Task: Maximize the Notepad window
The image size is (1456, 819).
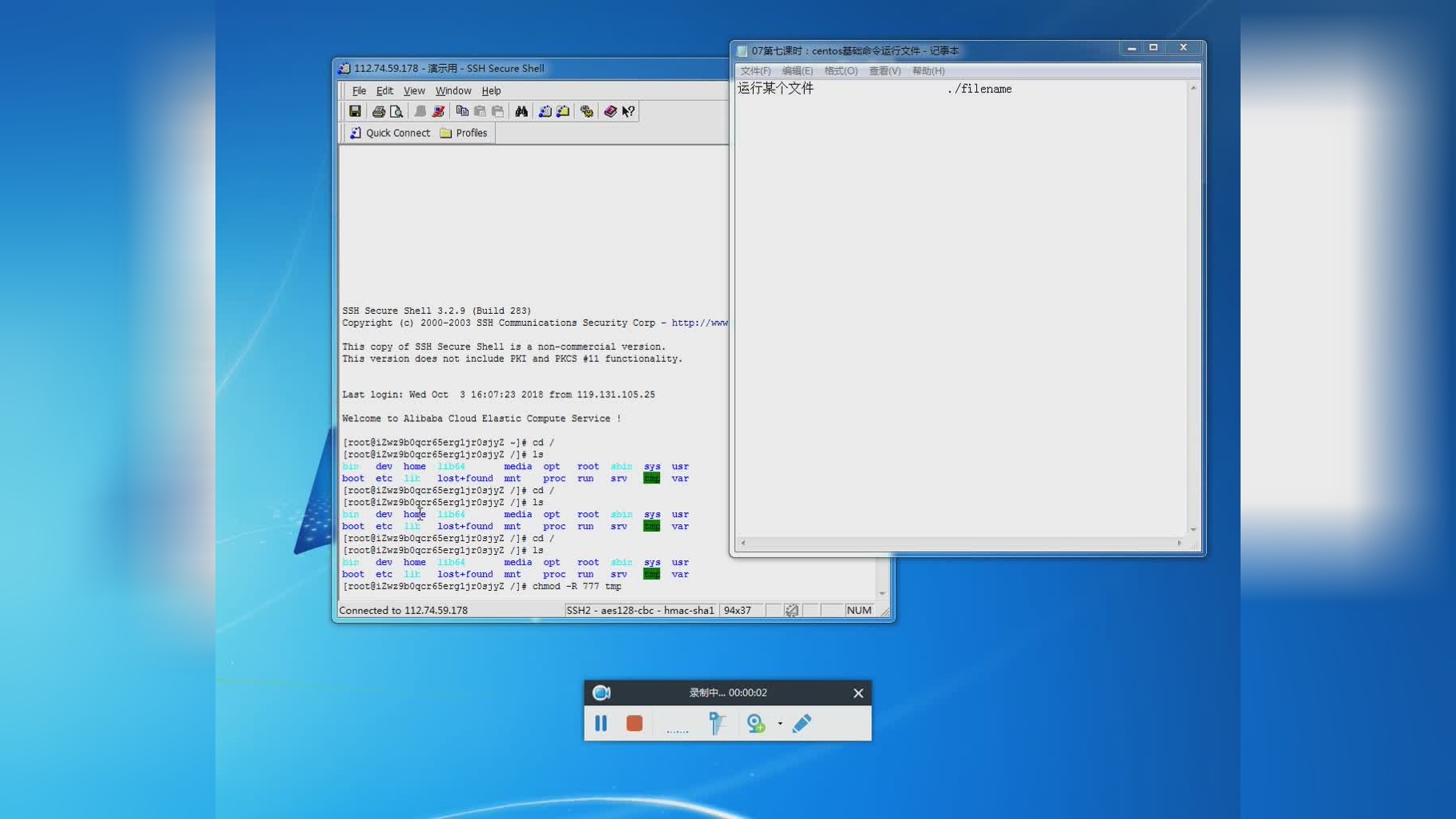Action: (1153, 48)
